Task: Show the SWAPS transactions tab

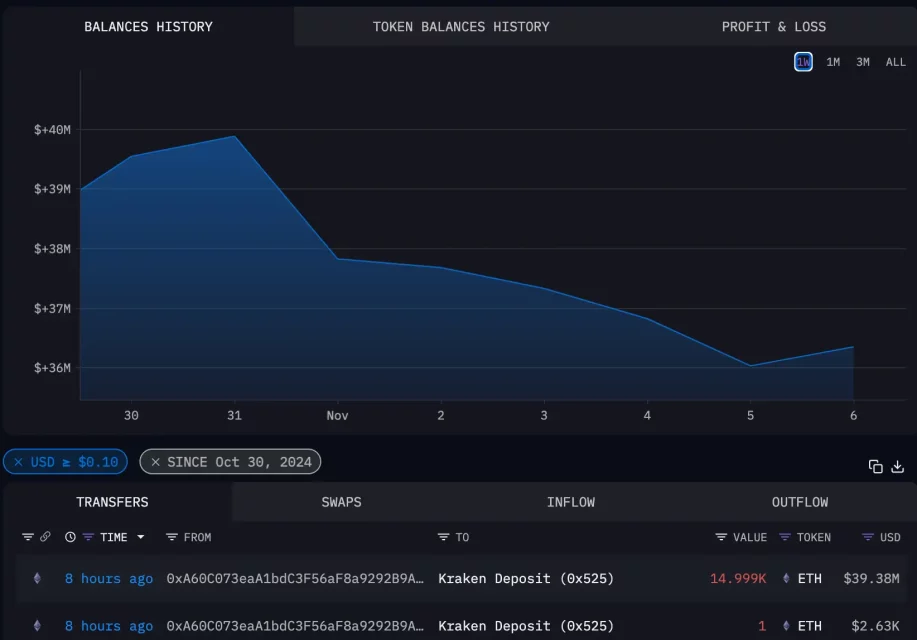Action: coord(341,502)
